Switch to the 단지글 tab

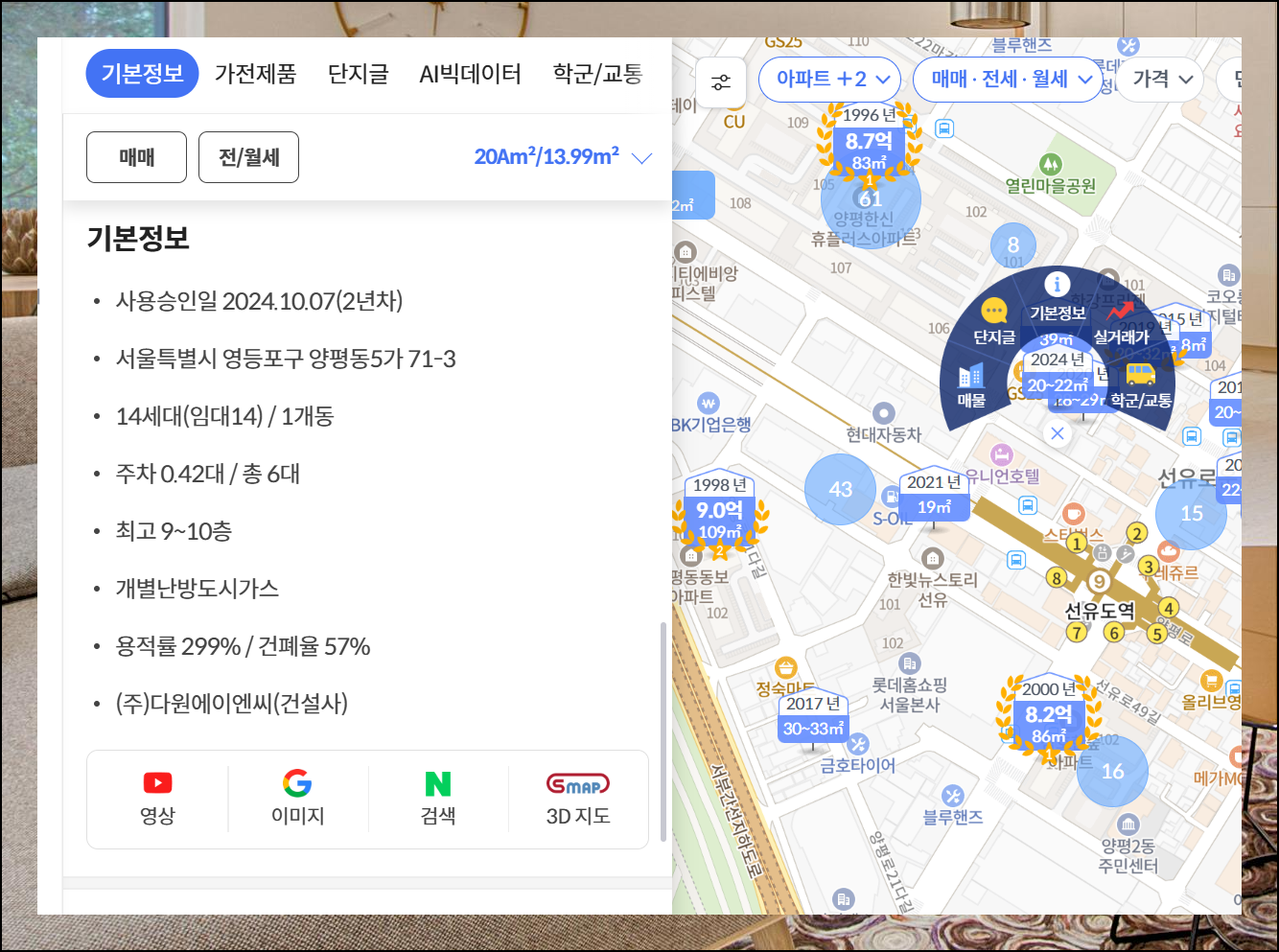click(358, 74)
